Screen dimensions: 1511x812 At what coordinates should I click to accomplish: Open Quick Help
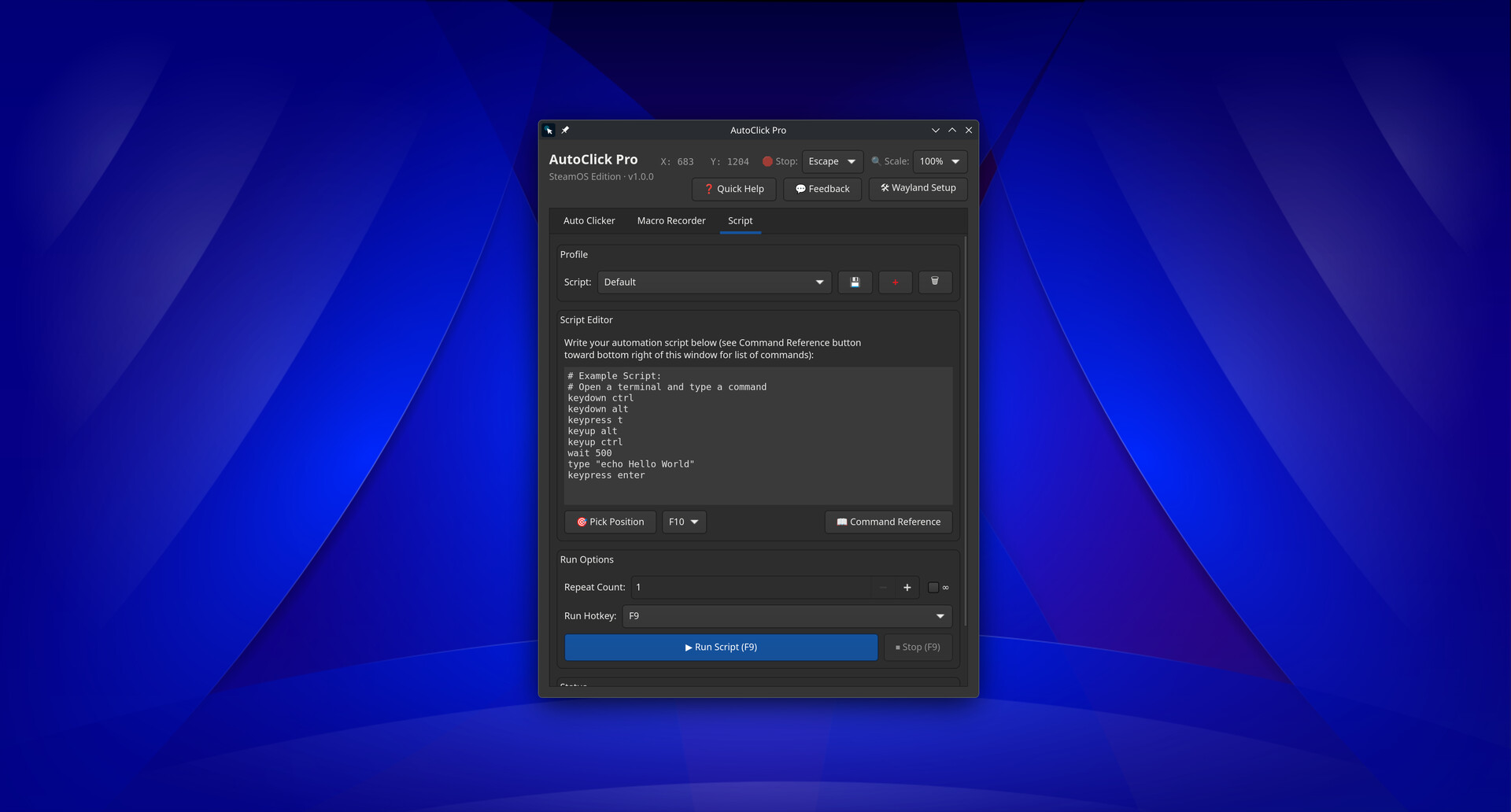click(x=733, y=189)
